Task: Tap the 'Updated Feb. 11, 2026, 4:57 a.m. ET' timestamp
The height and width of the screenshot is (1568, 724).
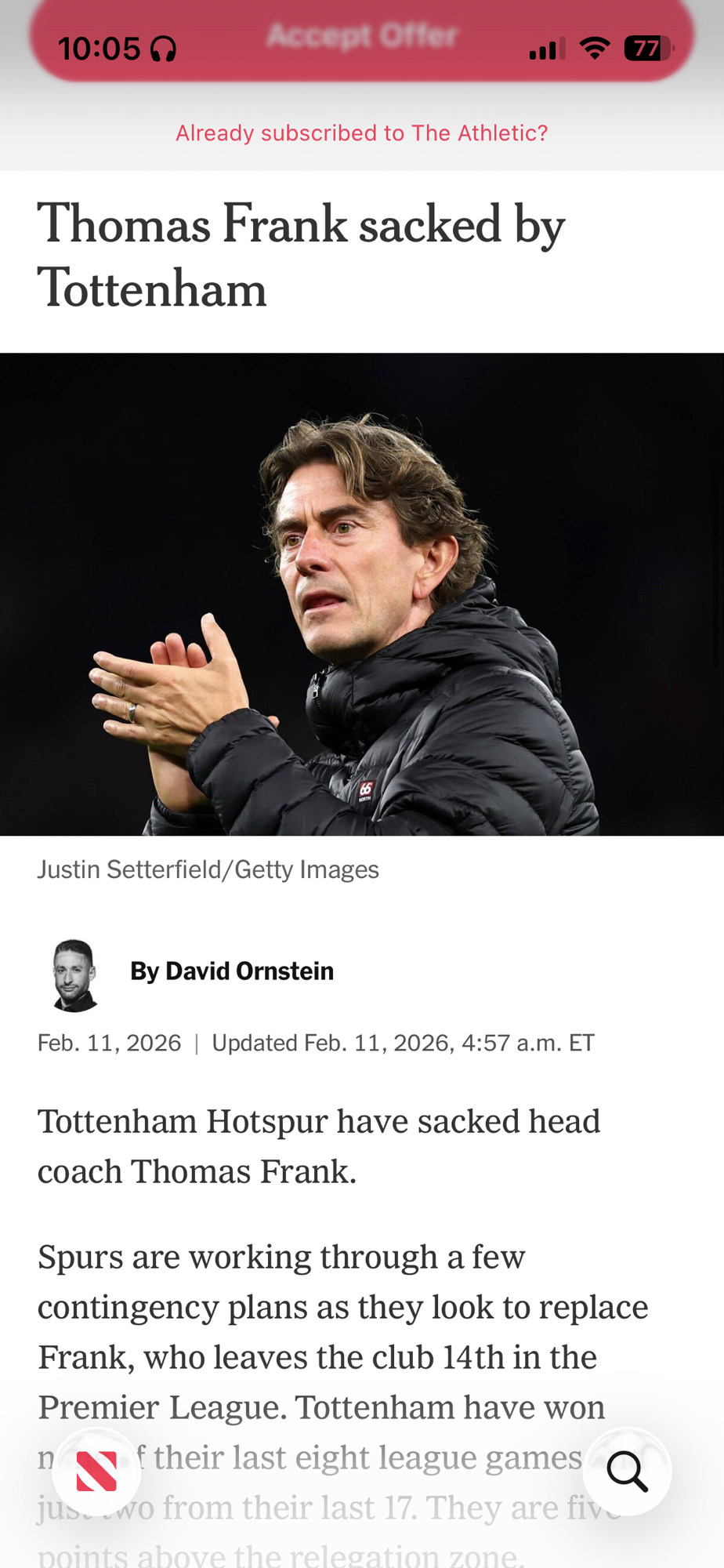Action: pos(404,1044)
